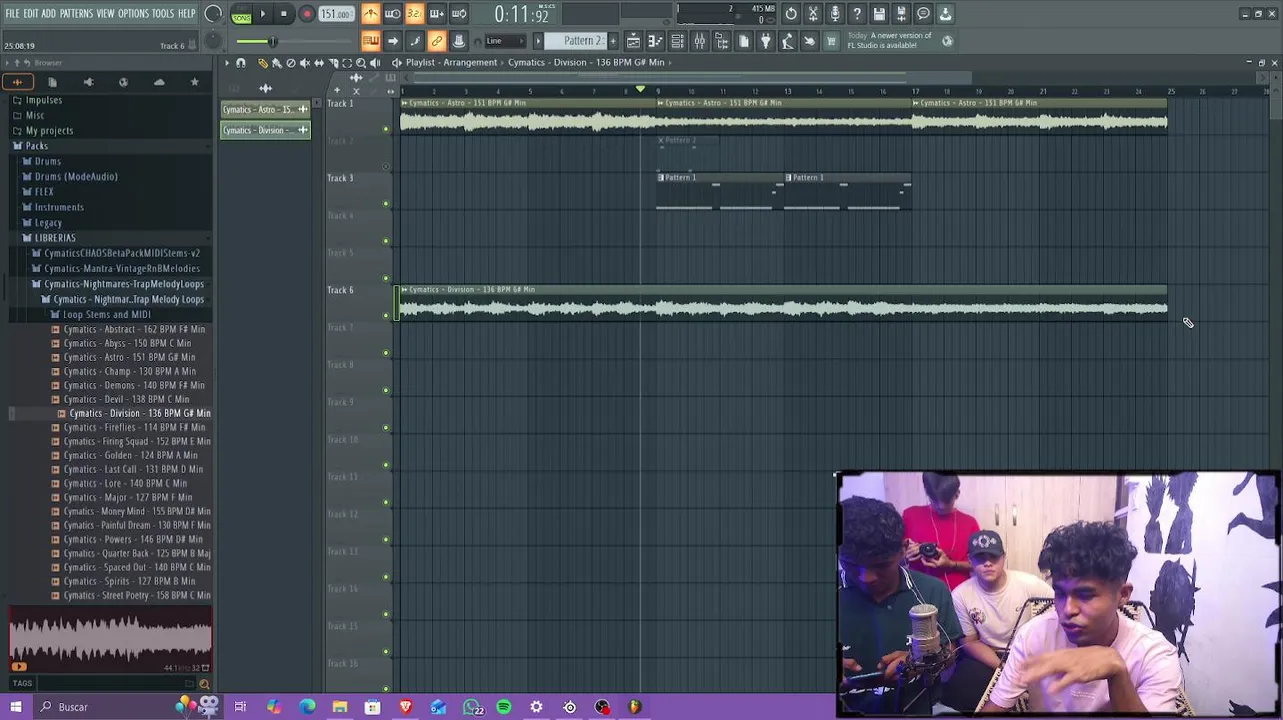This screenshot has width=1283, height=720.
Task: Open the PATTERNS menu
Action: pyautogui.click(x=76, y=14)
